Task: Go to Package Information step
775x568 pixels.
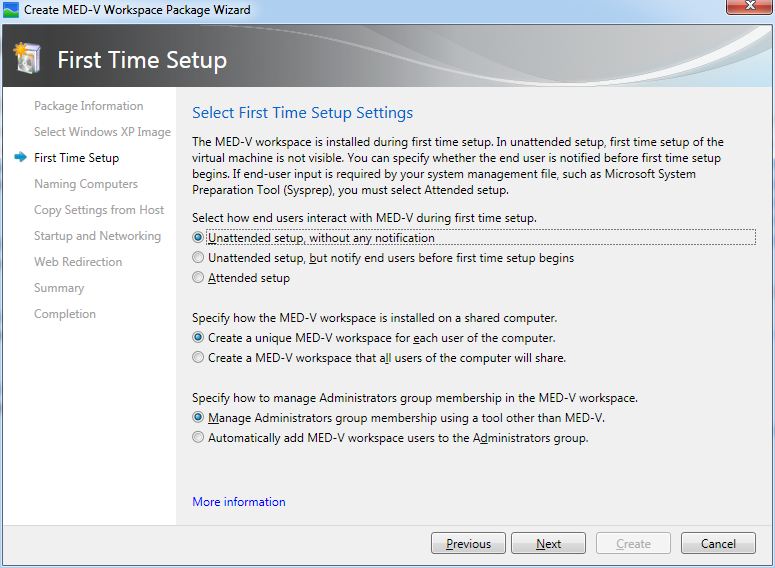Action: (x=88, y=106)
